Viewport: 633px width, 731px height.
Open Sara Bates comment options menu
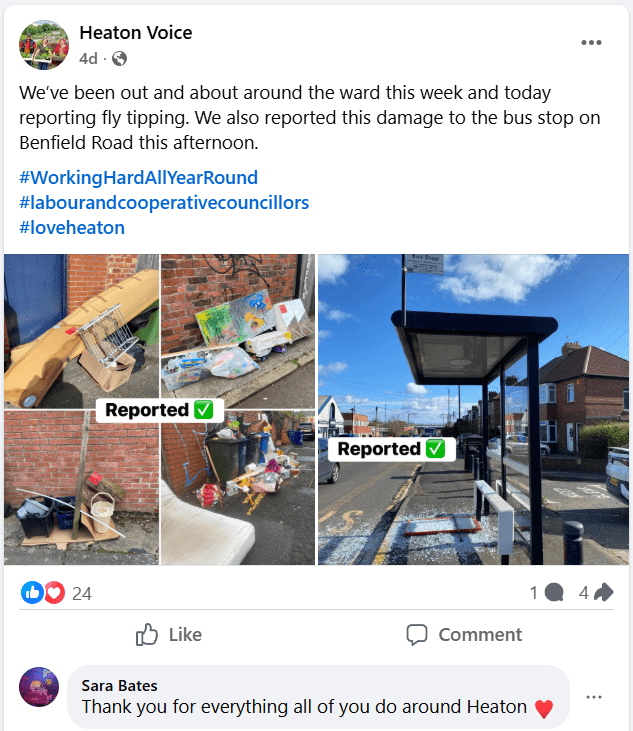point(593,697)
